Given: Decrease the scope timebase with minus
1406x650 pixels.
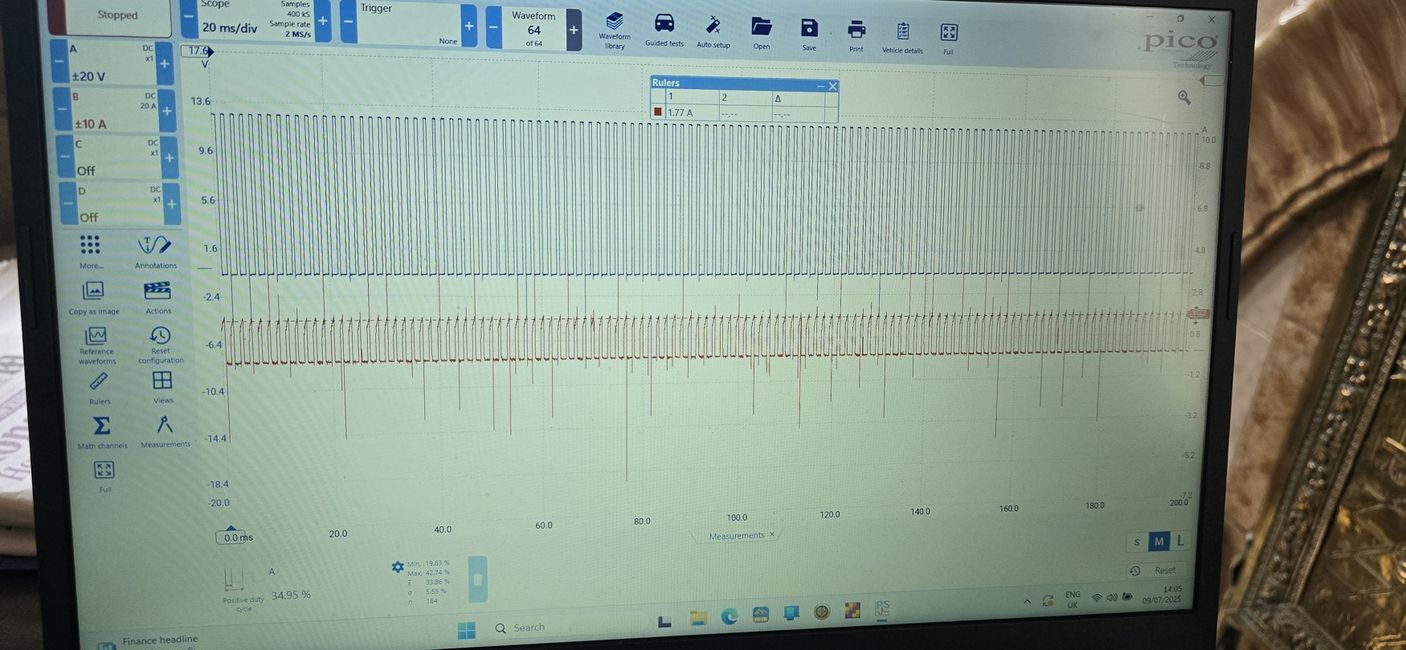Looking at the screenshot, I should point(188,18).
